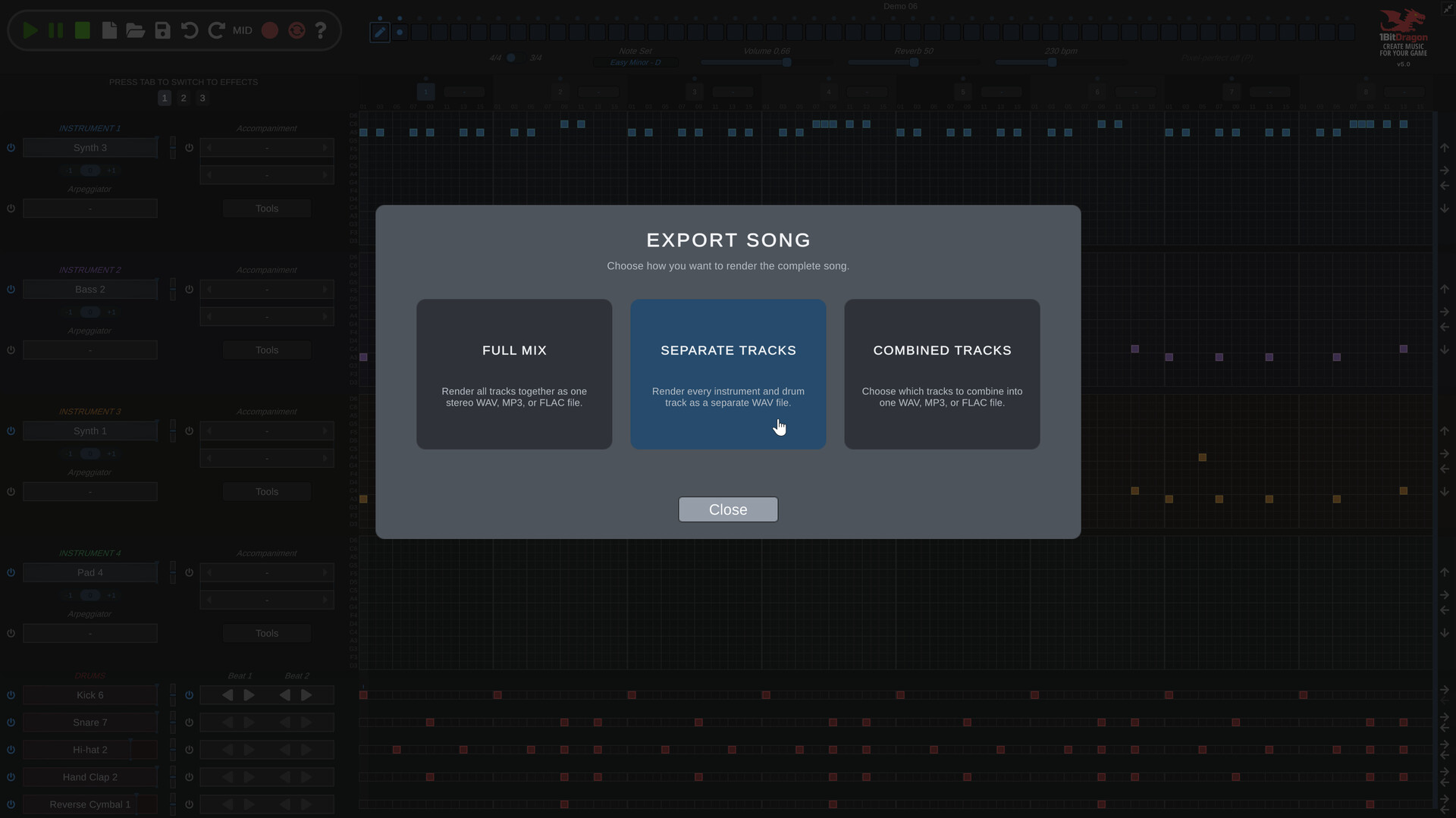
Task: Adjust the bpm tempo slider
Action: [1061, 62]
